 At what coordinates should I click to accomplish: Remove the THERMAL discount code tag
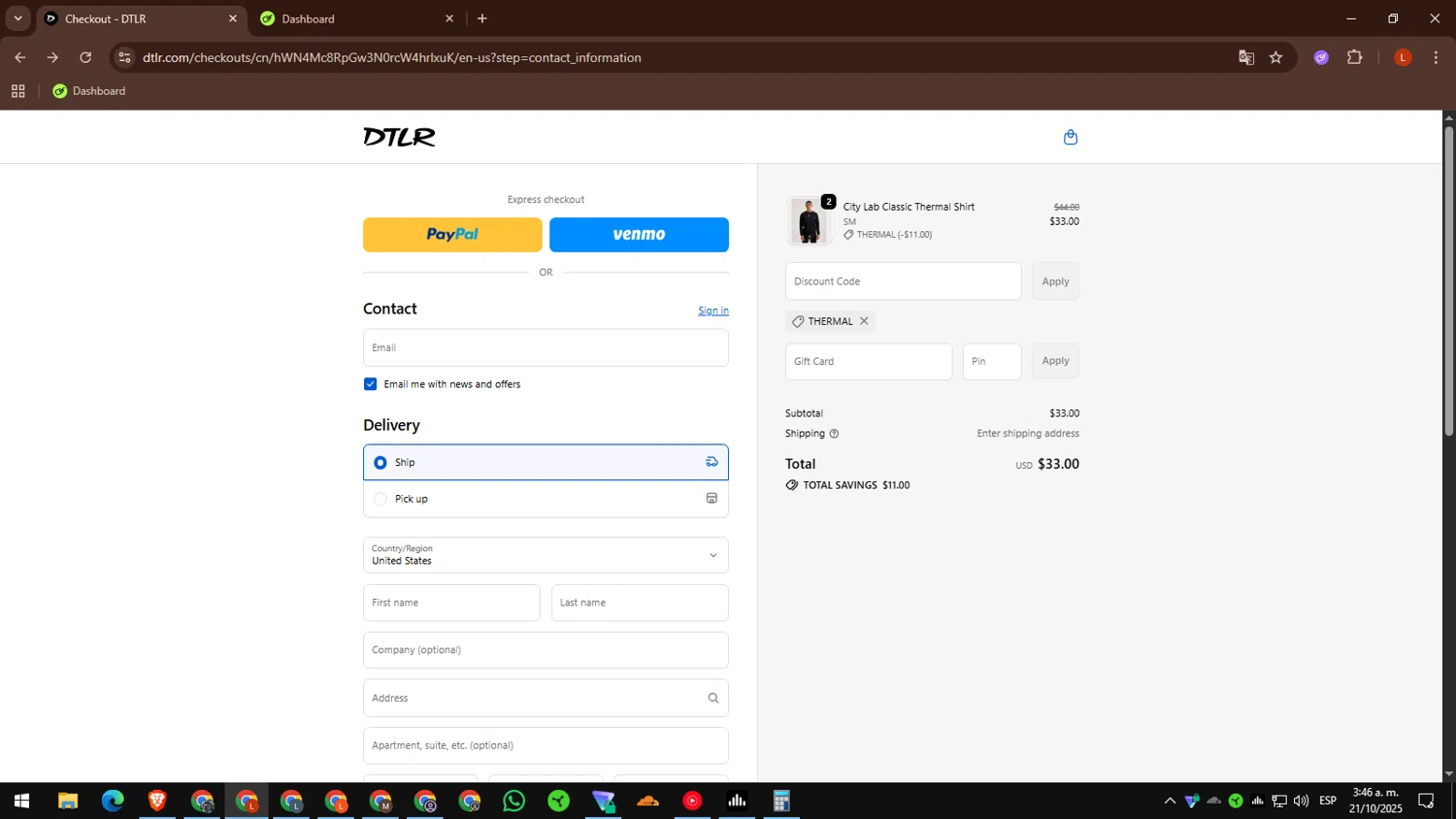point(864,321)
